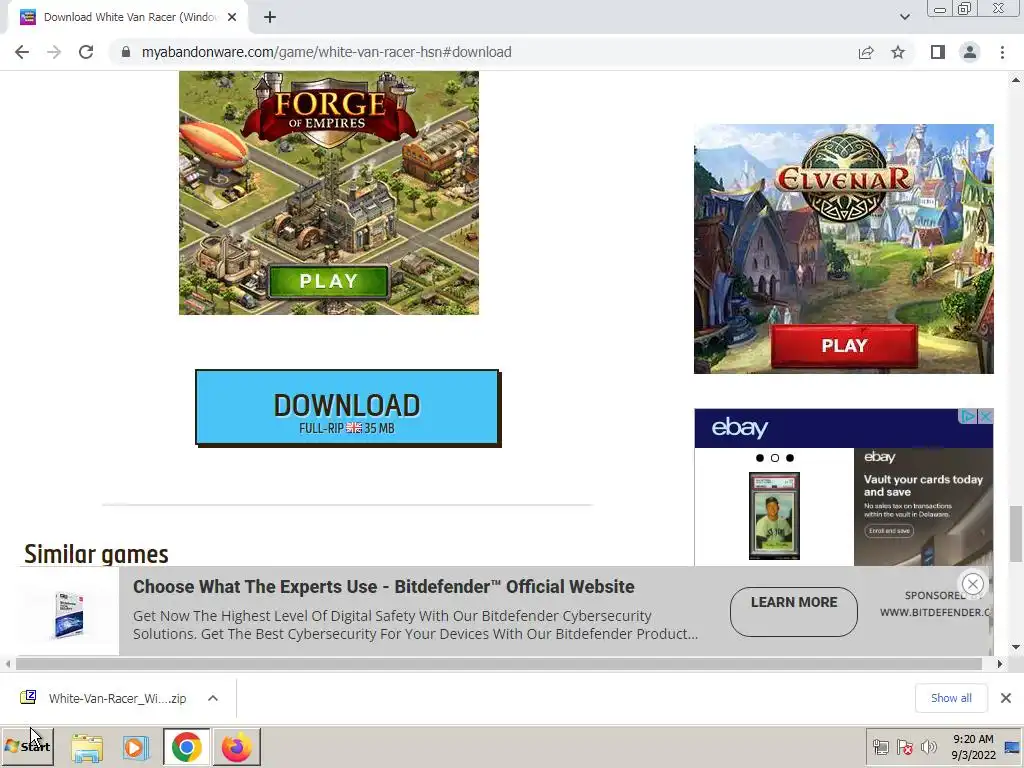Open AdChoices info on ebay ad

[x=968, y=417]
